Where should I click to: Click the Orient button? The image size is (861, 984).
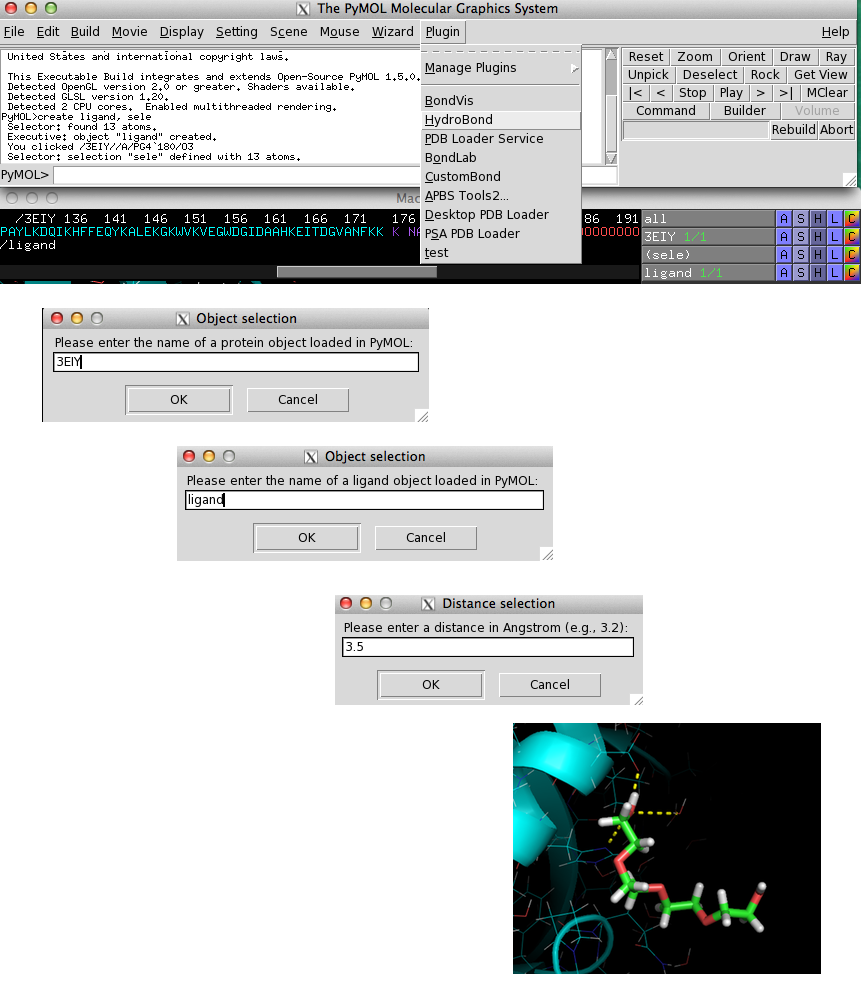pyautogui.click(x=746, y=56)
